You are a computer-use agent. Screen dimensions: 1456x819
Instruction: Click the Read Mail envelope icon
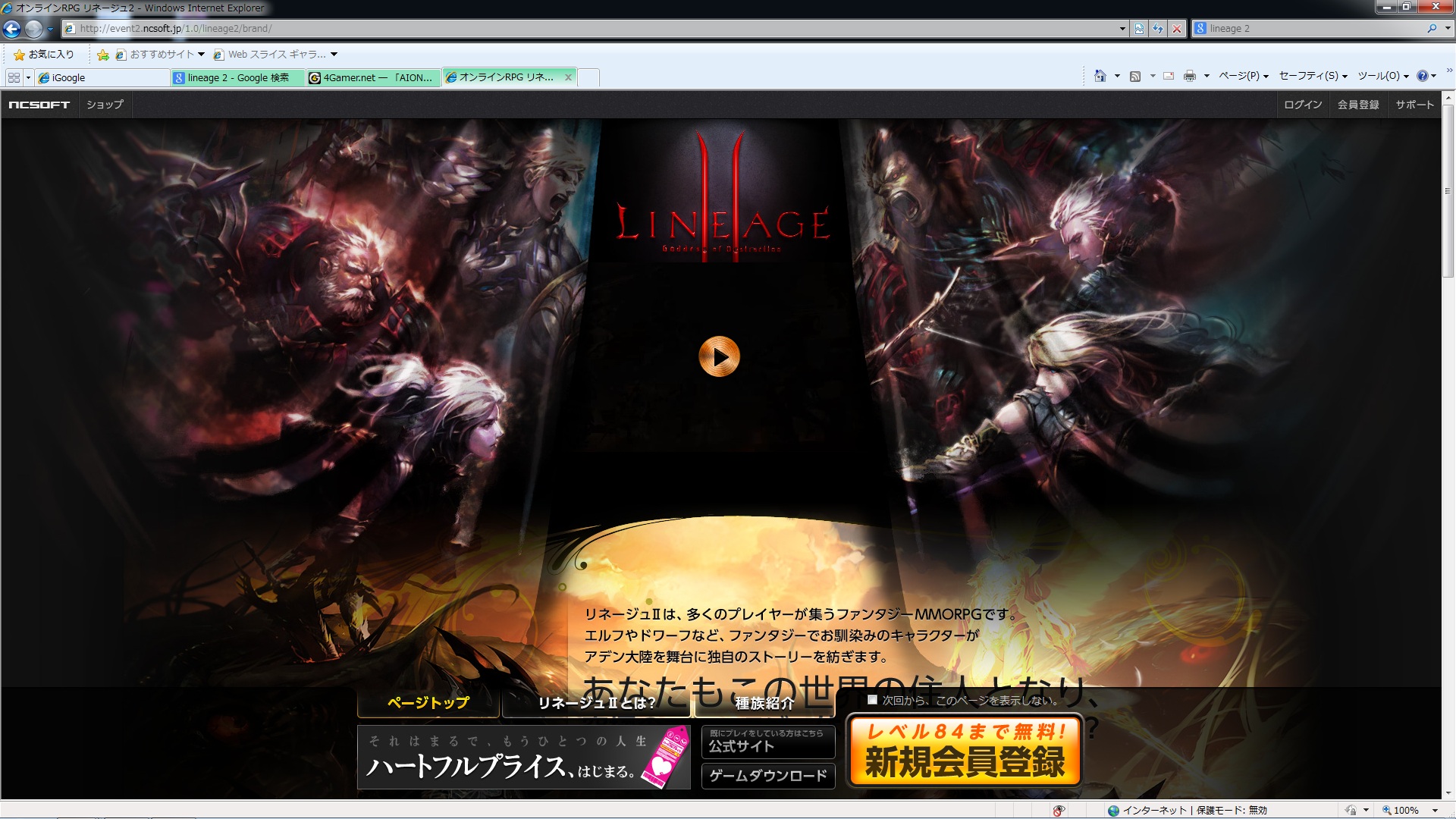tap(1169, 76)
